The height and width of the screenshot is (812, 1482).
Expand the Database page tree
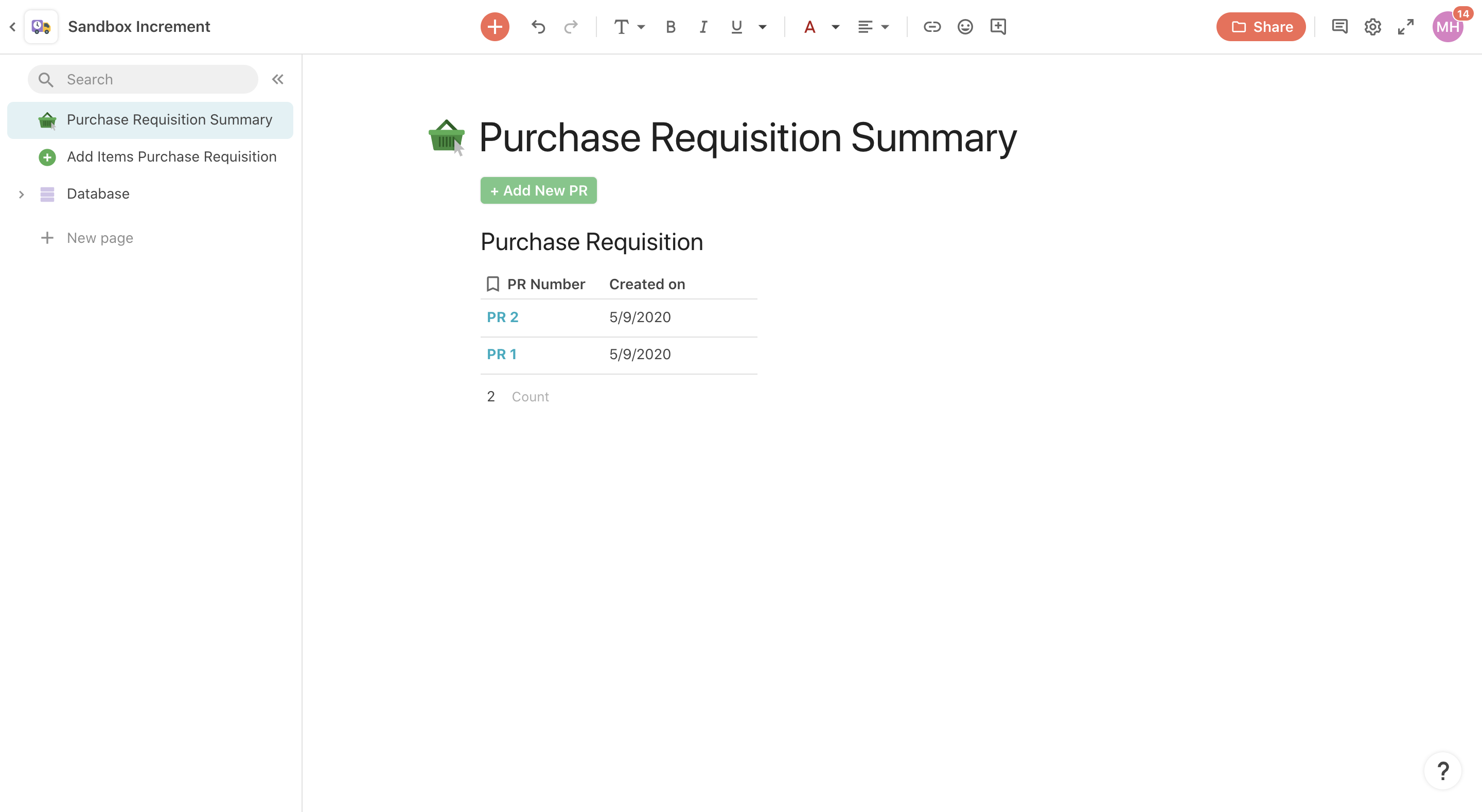21,194
